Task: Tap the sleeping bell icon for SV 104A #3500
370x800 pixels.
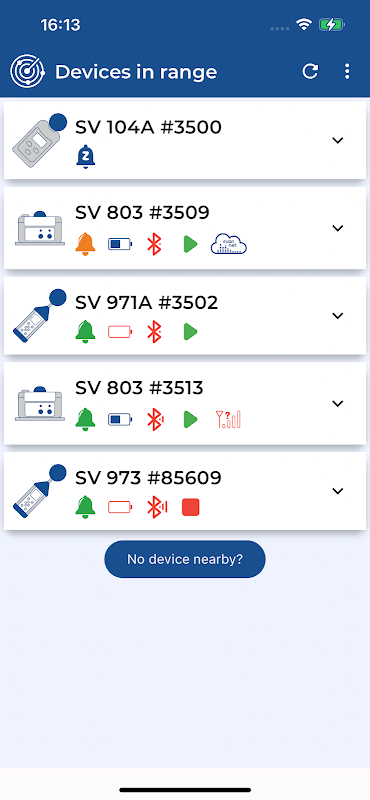Action: (86, 157)
